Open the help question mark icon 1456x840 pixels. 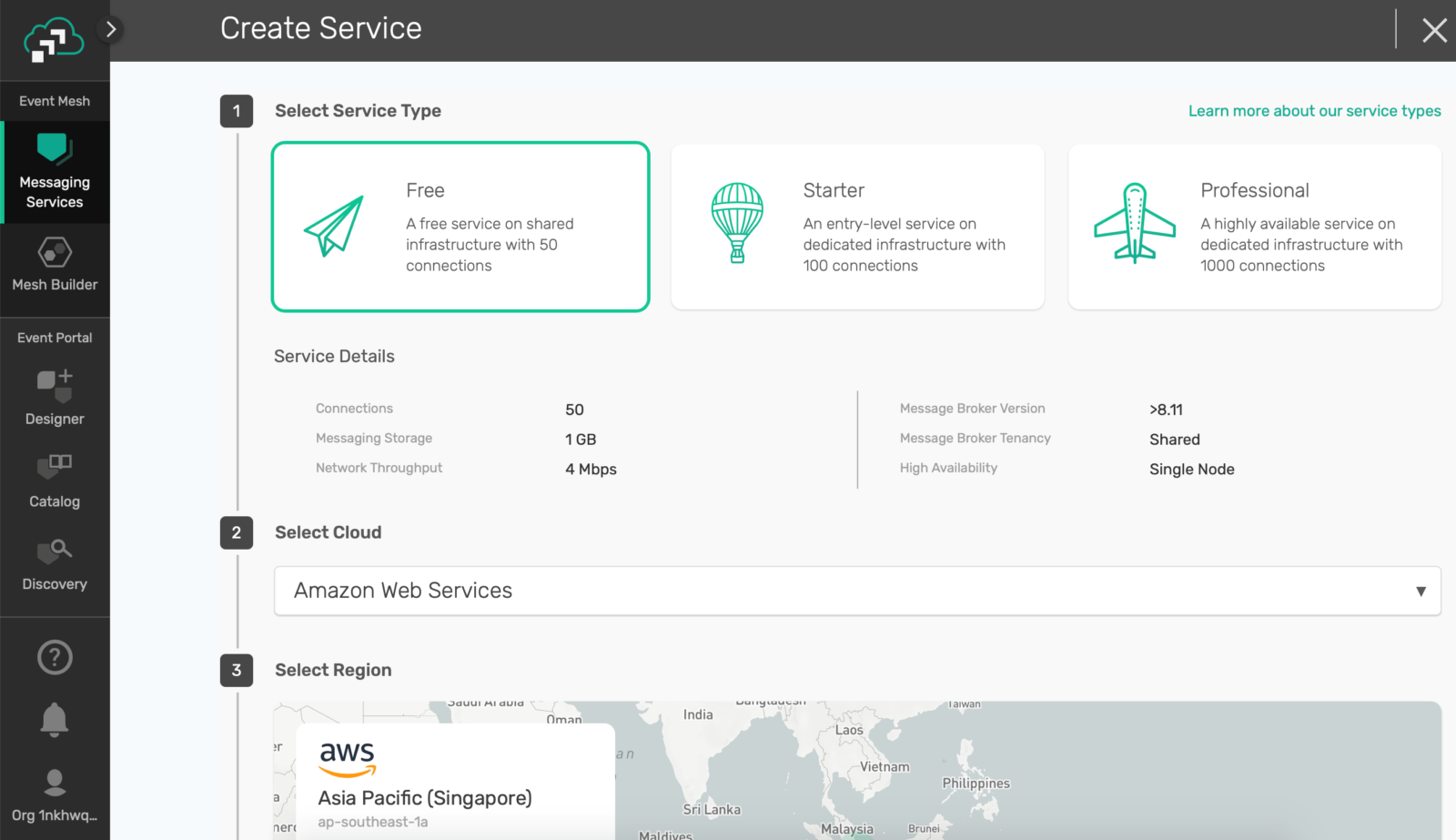point(55,657)
